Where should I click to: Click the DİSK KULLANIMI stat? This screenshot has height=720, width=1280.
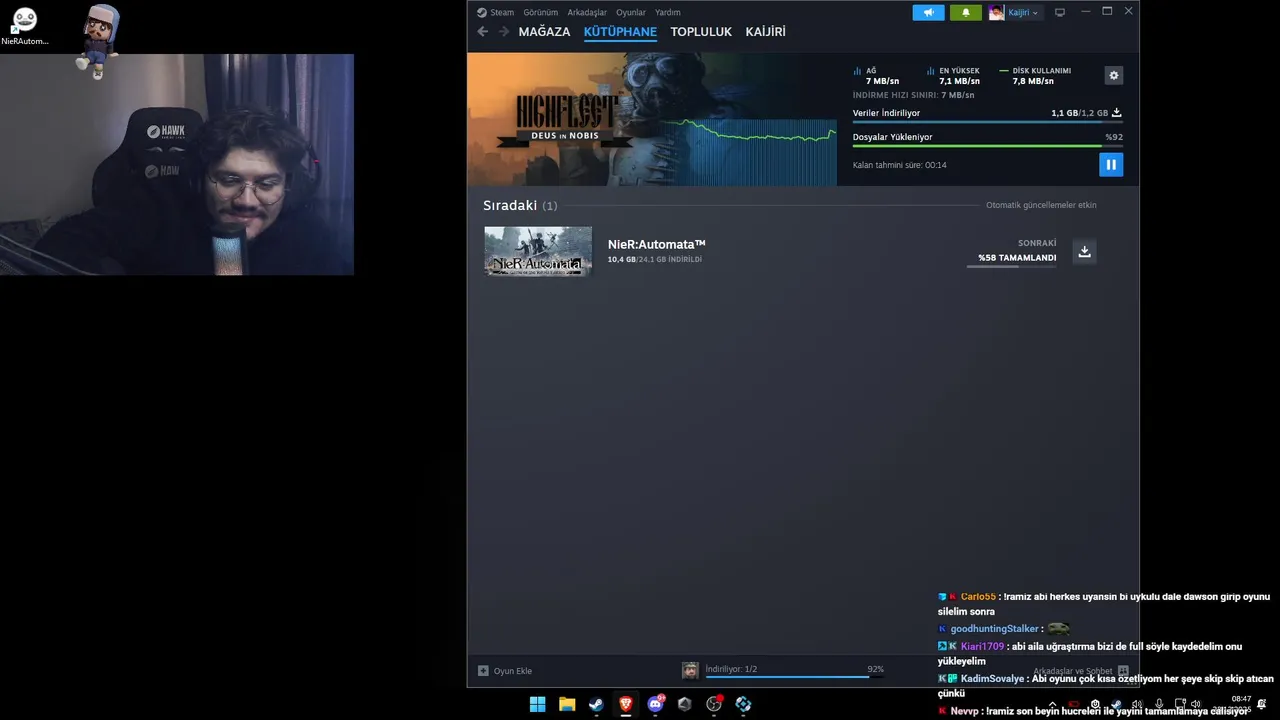1035,76
